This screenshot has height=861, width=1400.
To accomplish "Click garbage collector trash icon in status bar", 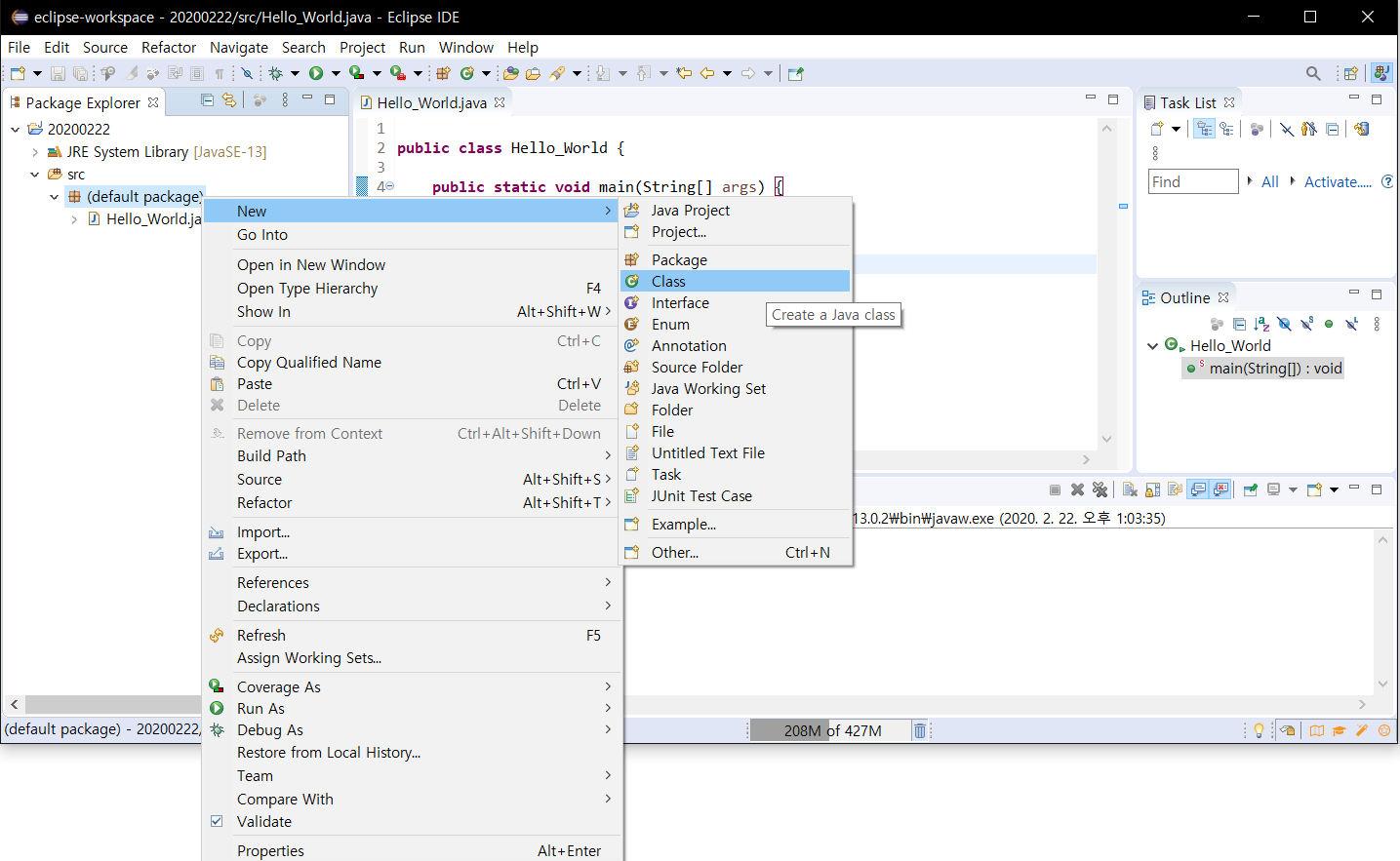I will [919, 730].
